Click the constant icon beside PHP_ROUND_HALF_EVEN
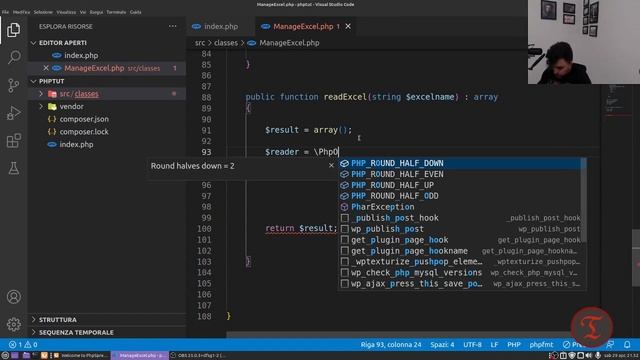640x360 pixels. (x=344, y=174)
